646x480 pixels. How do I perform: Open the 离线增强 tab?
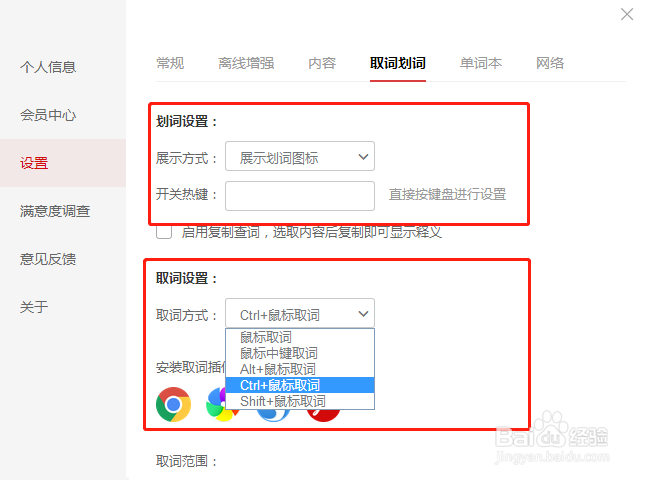tap(246, 63)
